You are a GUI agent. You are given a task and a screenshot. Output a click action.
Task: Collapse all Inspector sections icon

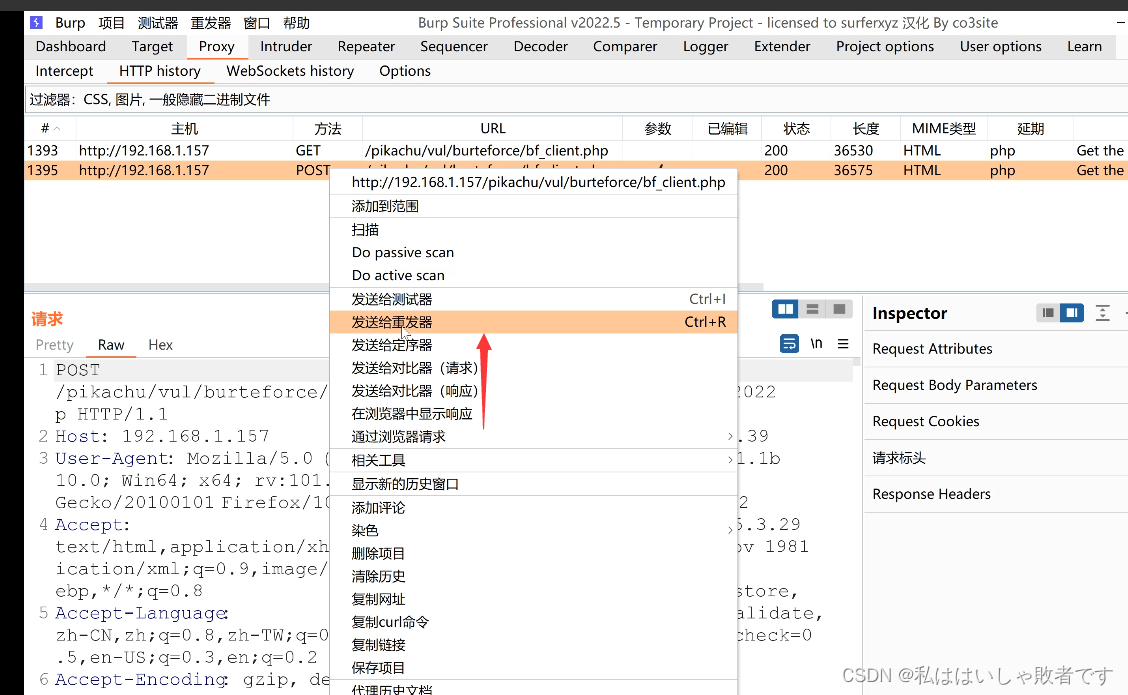tap(1102, 312)
